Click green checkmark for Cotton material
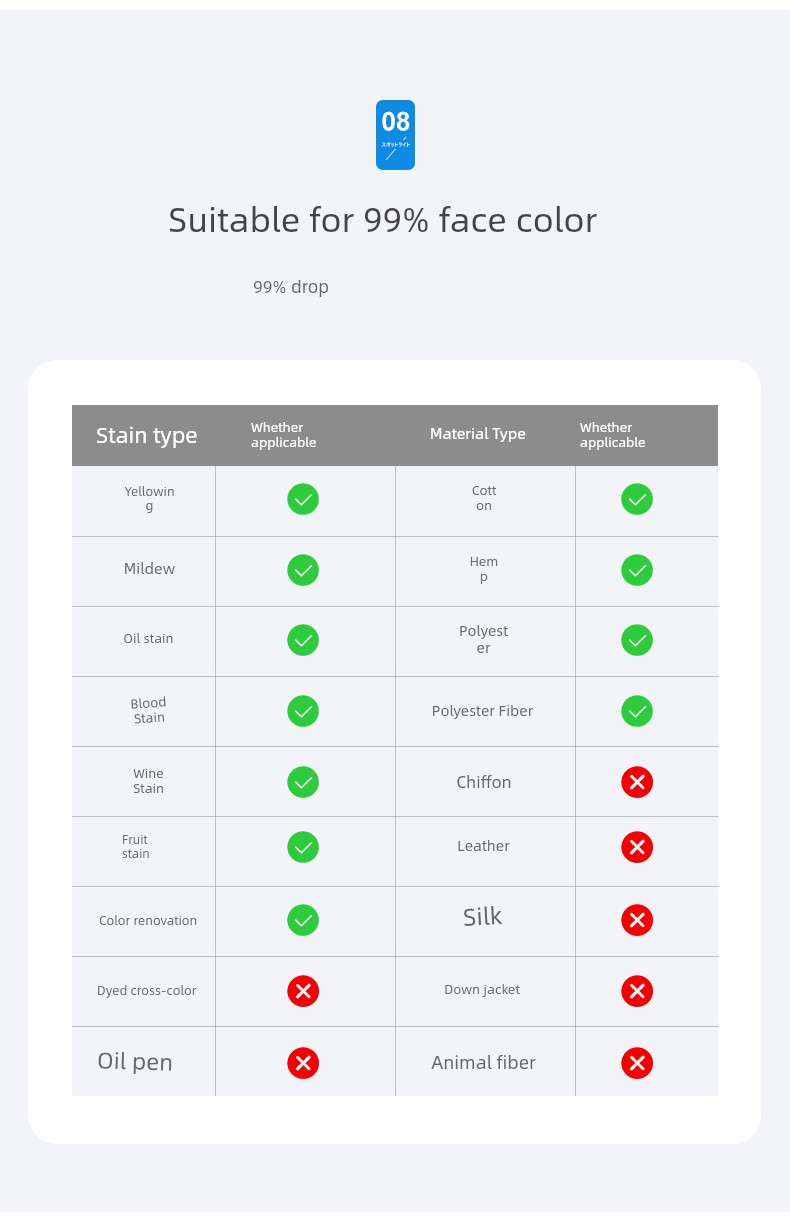The height and width of the screenshot is (1216, 790). click(x=637, y=499)
